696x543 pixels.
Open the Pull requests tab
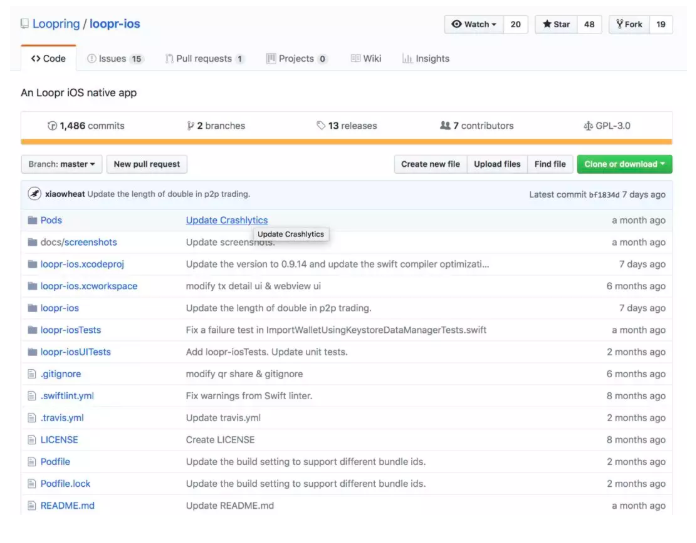tap(205, 59)
